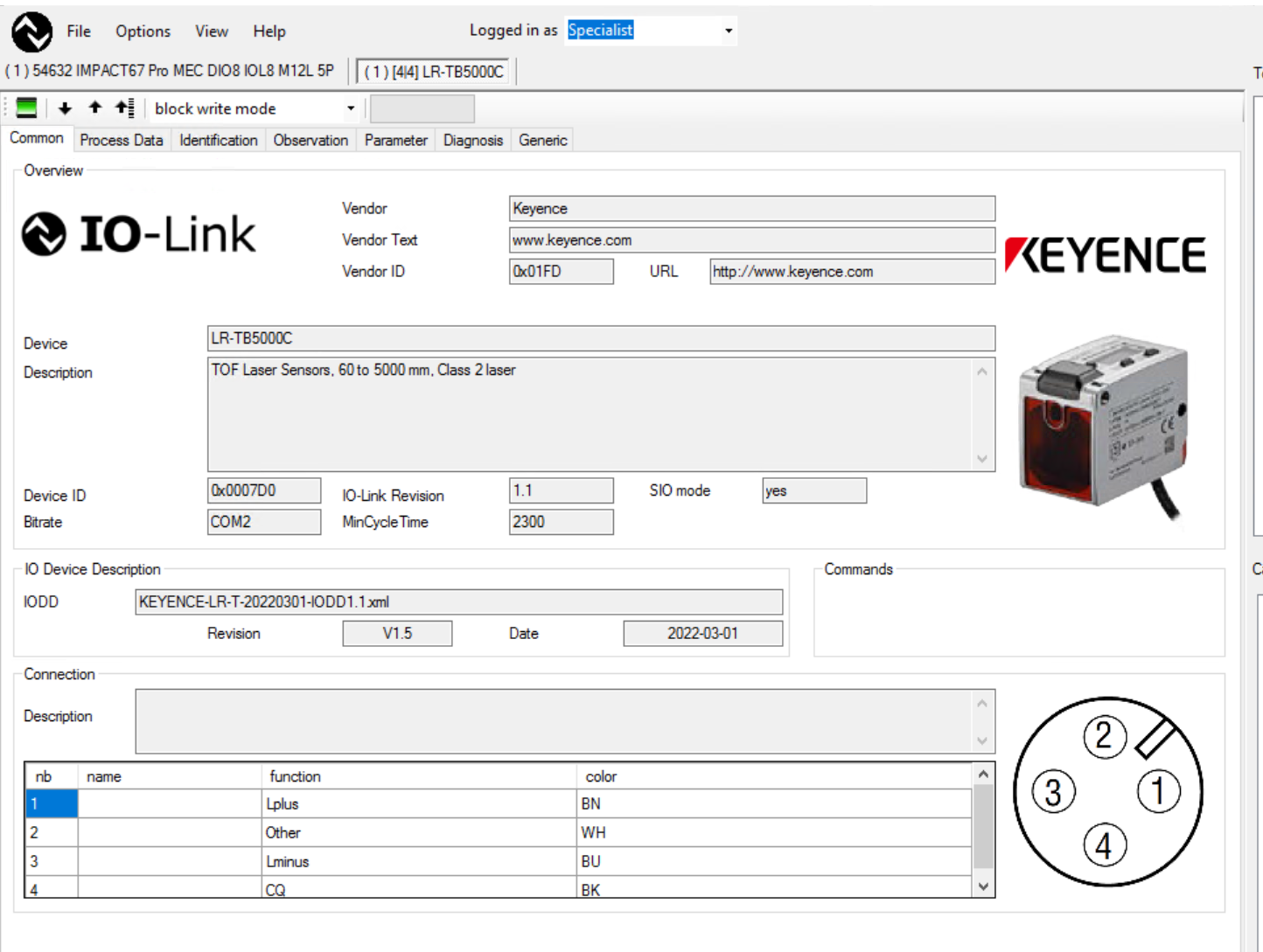Image resolution: width=1263 pixels, height=952 pixels.
Task: Click the IO-Link Revision field 1.1
Action: pos(561,490)
